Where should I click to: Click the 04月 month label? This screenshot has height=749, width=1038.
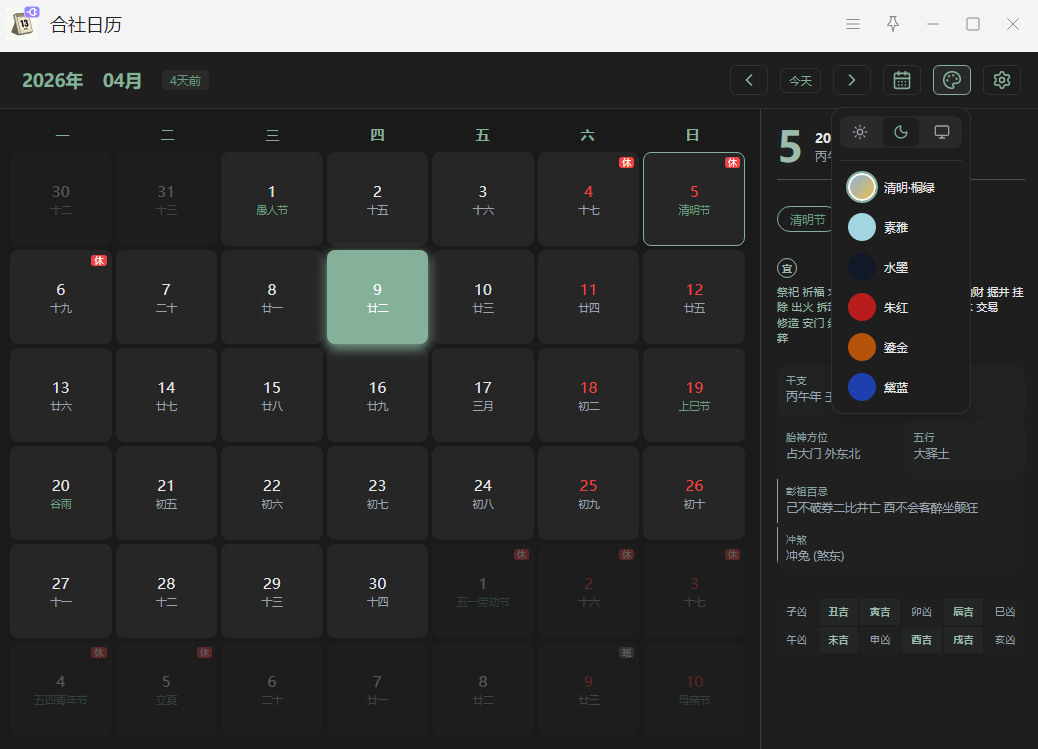click(x=122, y=80)
